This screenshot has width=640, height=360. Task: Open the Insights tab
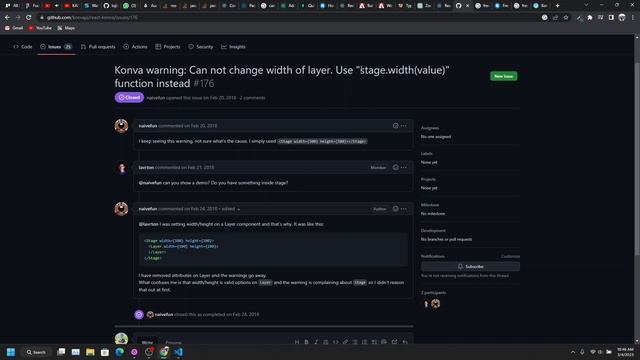click(x=233, y=47)
